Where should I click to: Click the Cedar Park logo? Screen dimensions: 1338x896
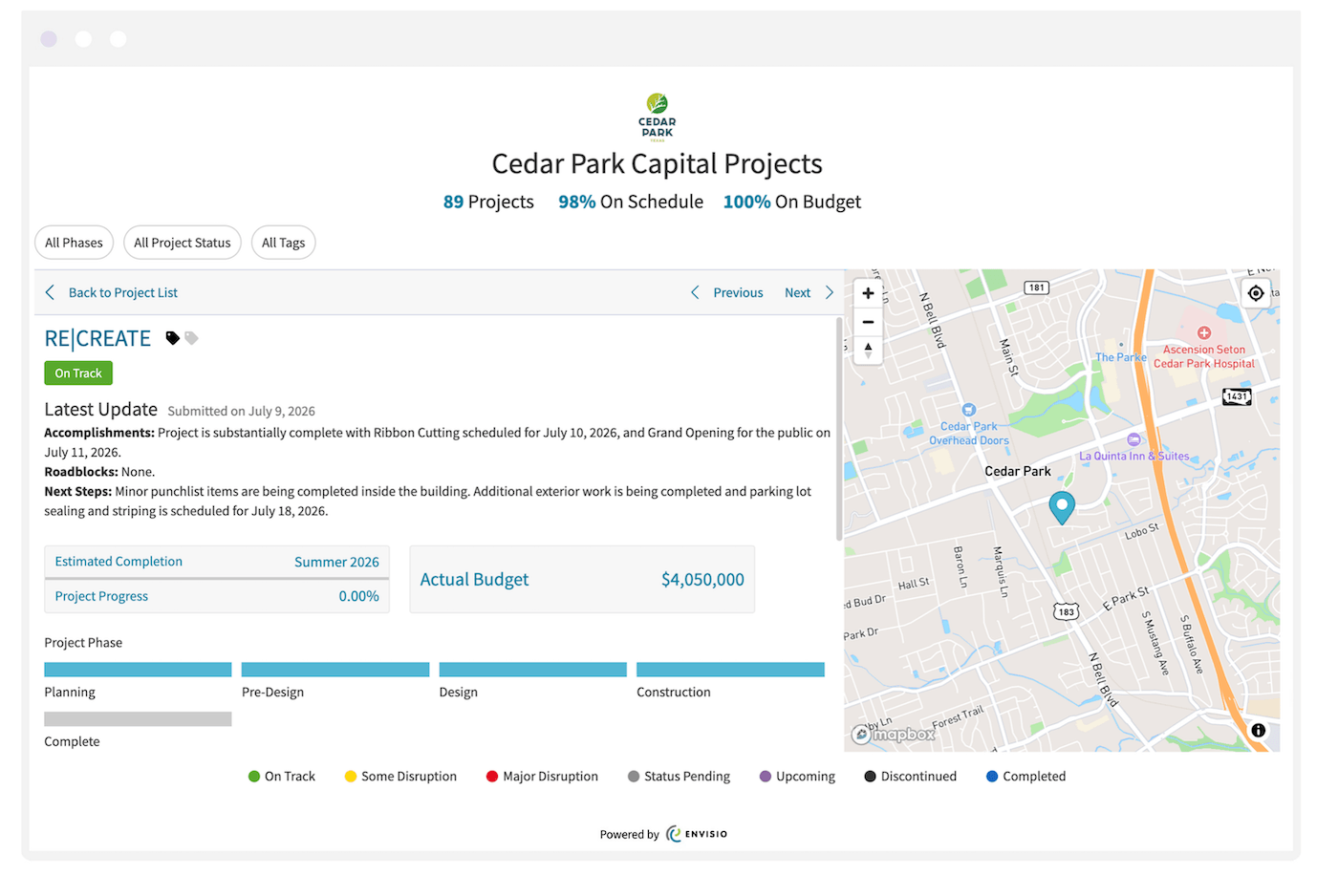(658, 117)
